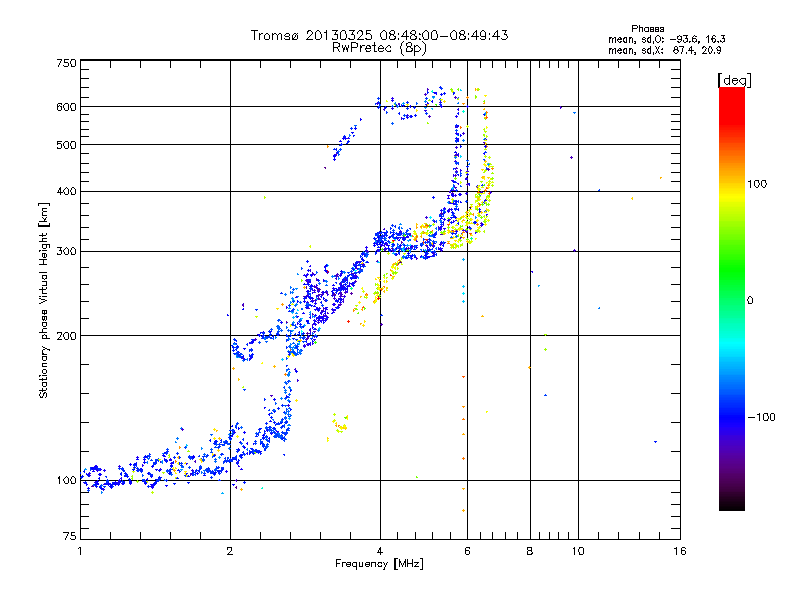Image resolution: width=800 pixels, height=600 pixels.
Task: Click the x-axis tick label '4'
Action: tap(380, 551)
